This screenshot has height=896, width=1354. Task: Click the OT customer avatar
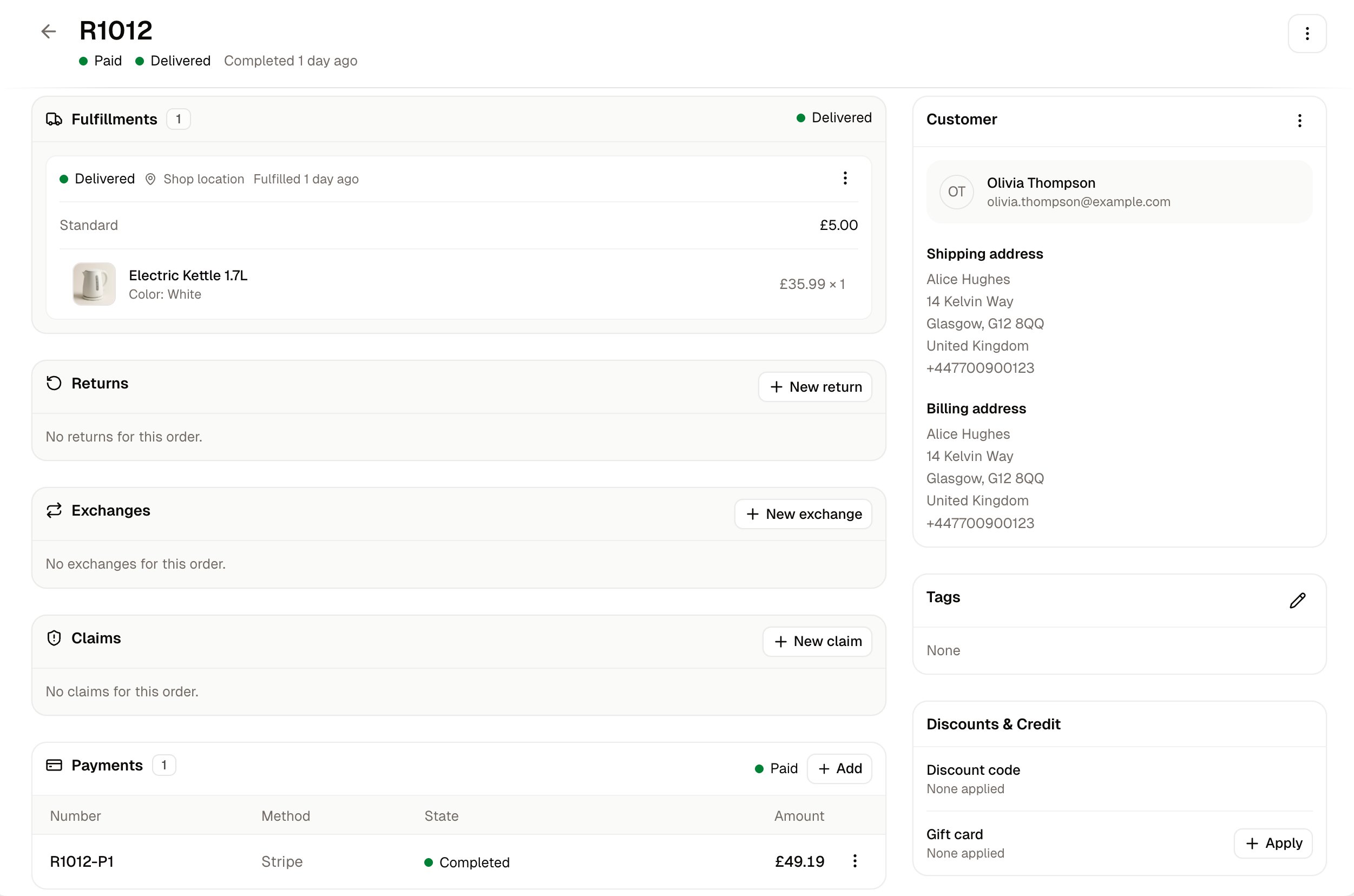click(x=956, y=192)
